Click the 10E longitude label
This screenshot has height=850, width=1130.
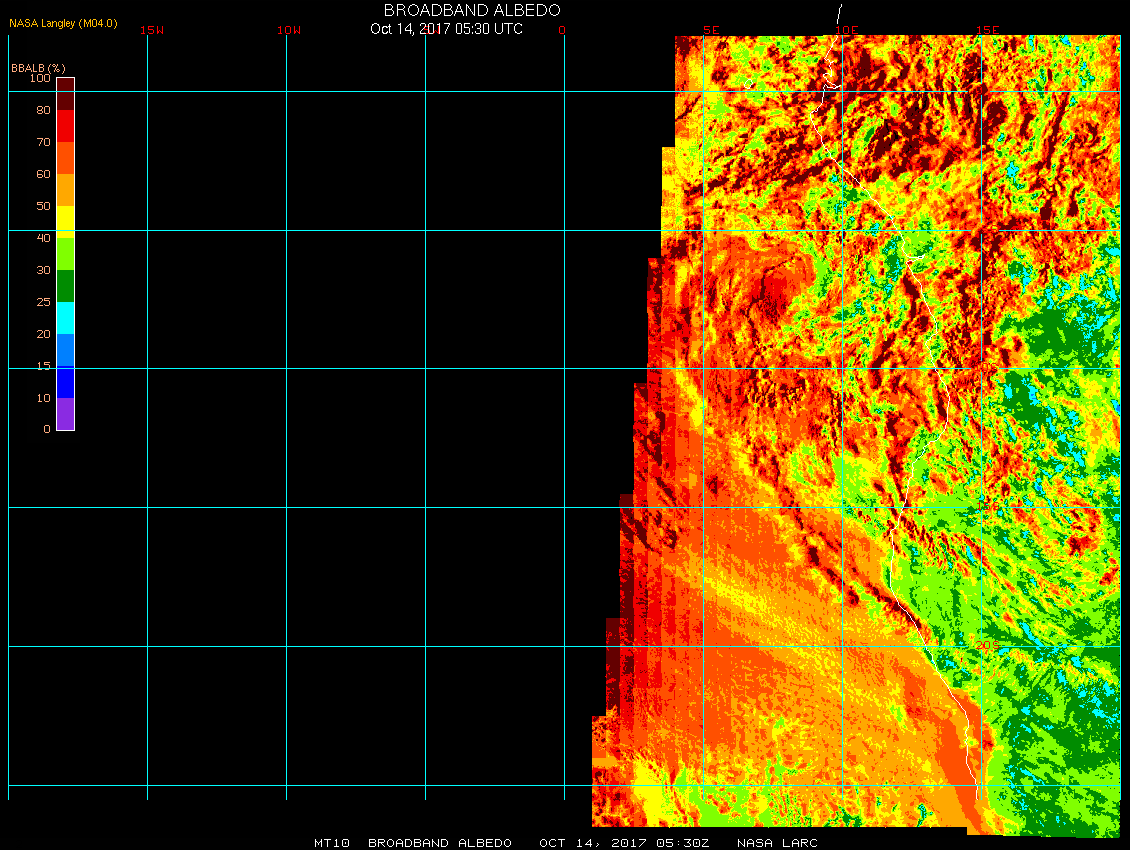coord(847,30)
